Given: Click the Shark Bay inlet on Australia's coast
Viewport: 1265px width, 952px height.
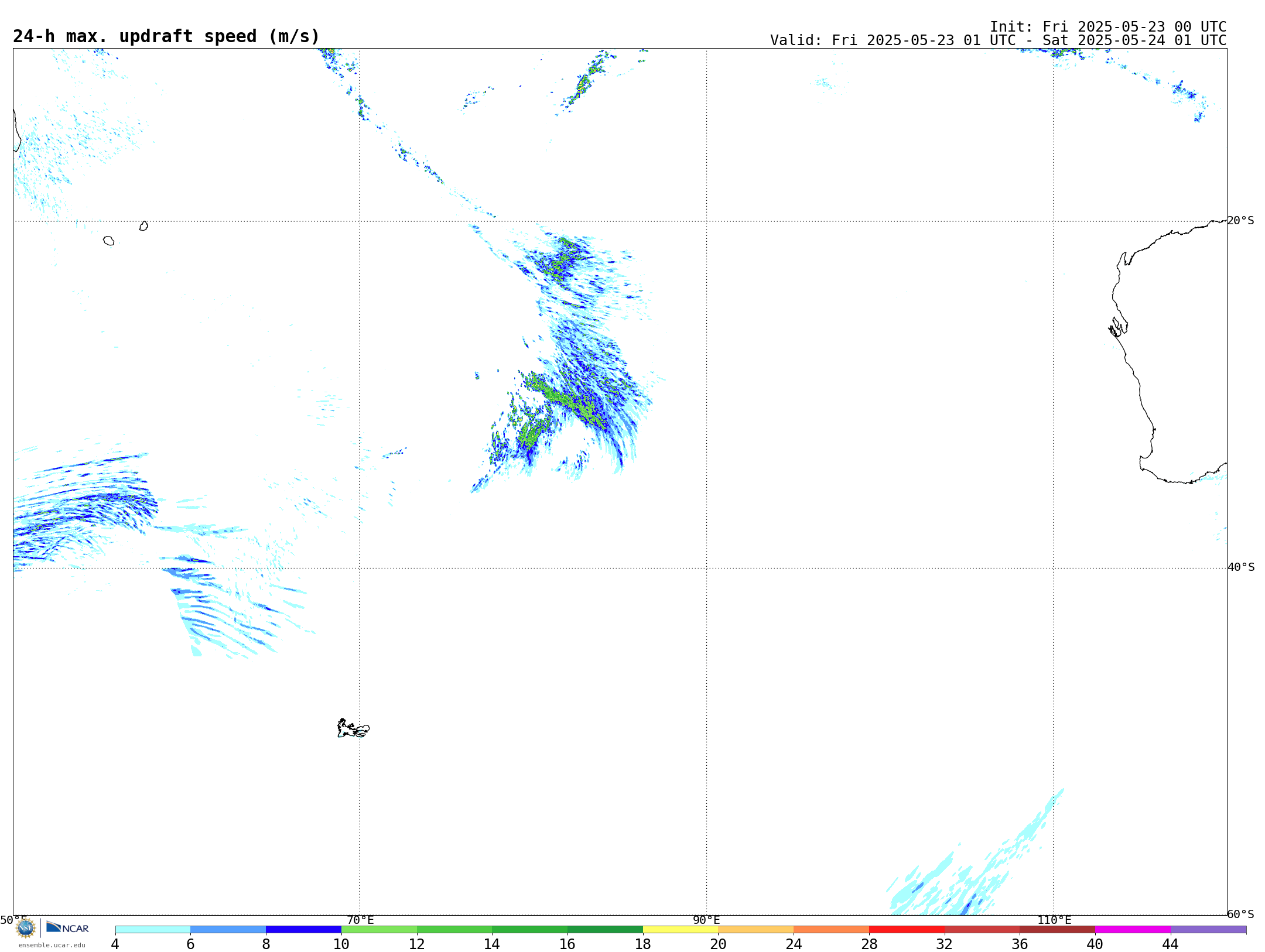Looking at the screenshot, I should [1118, 327].
